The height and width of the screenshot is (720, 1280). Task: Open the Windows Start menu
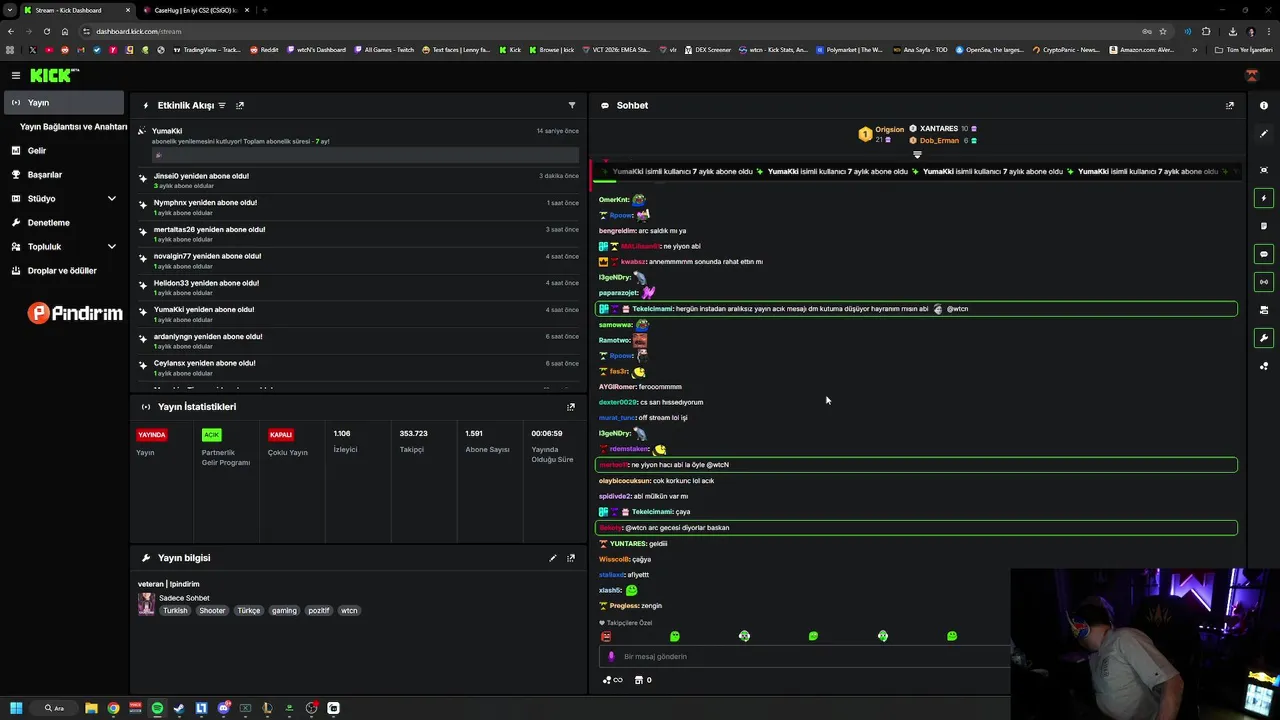(16, 708)
